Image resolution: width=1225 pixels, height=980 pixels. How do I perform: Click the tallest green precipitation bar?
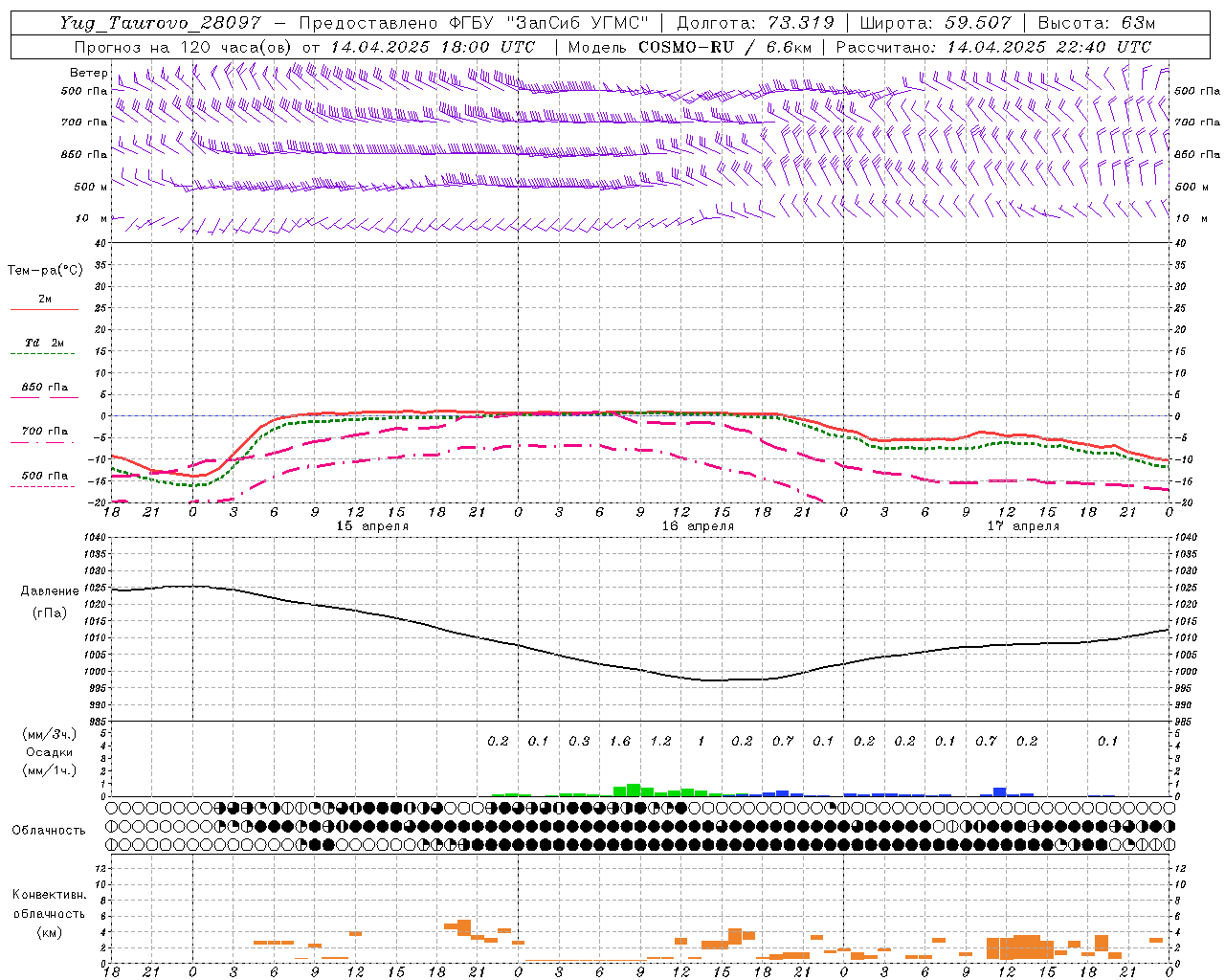click(x=634, y=791)
